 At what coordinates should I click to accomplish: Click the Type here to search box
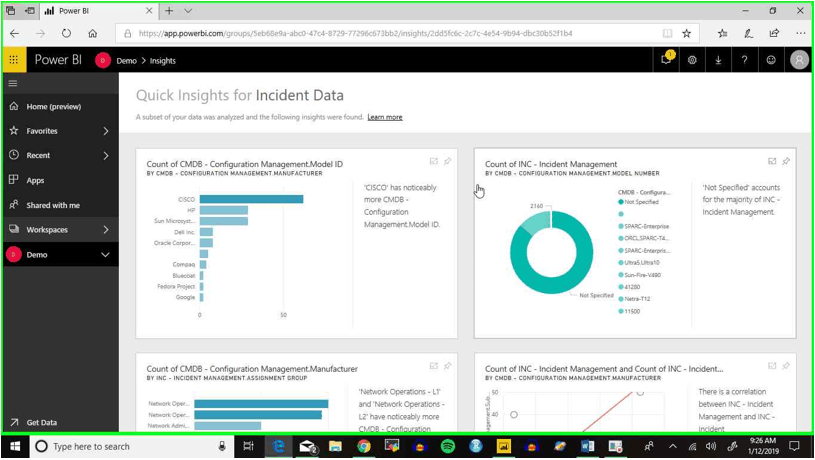pos(132,446)
